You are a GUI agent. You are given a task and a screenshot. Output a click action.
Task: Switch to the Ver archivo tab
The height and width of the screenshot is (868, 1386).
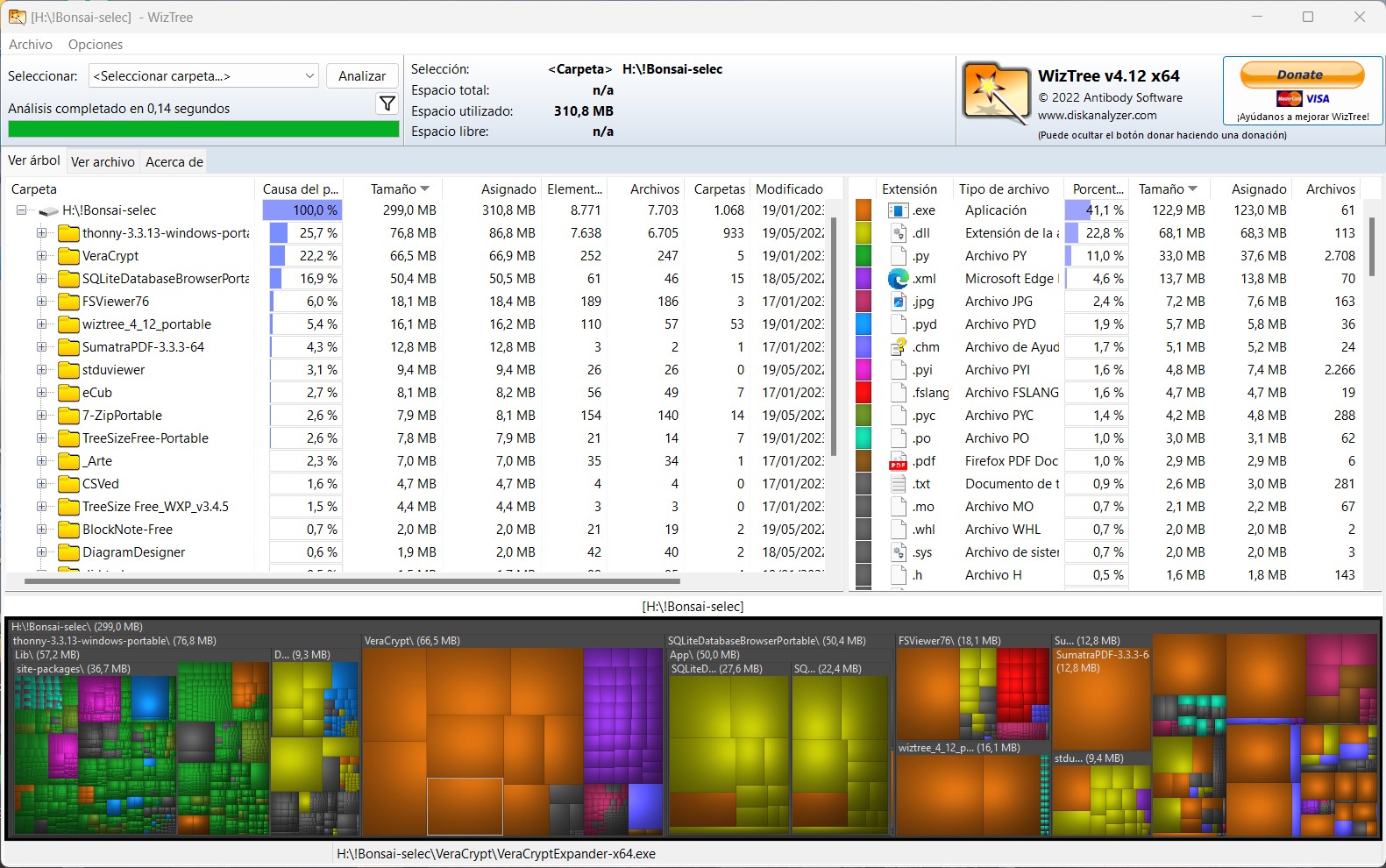pyautogui.click(x=103, y=162)
